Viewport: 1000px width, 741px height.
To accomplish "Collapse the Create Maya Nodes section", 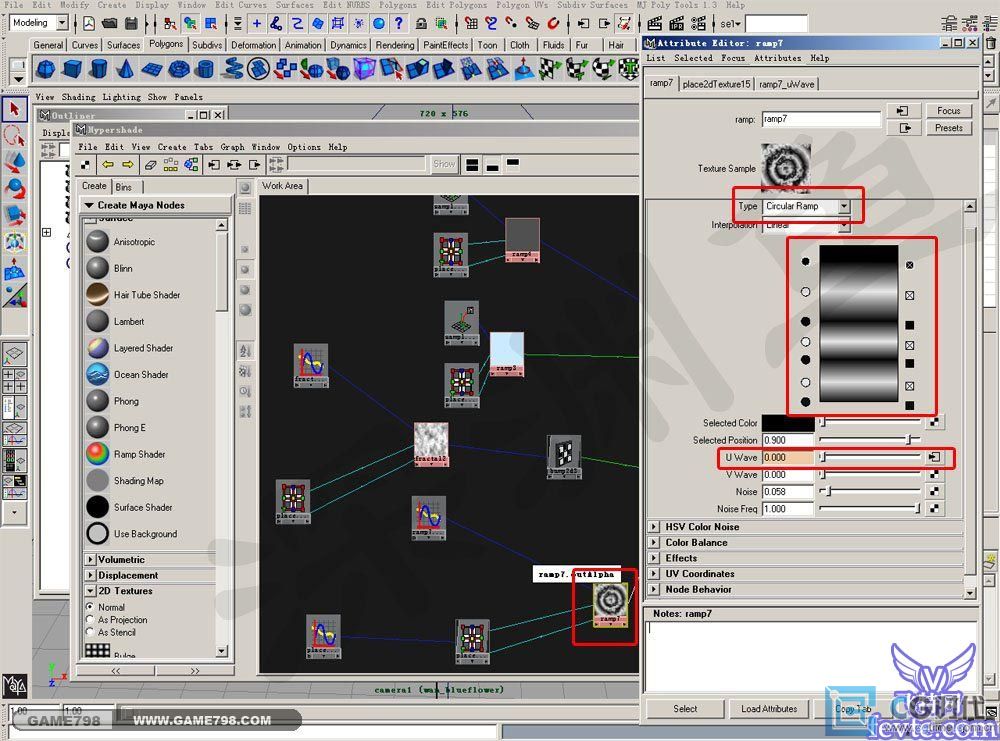I will coord(89,205).
